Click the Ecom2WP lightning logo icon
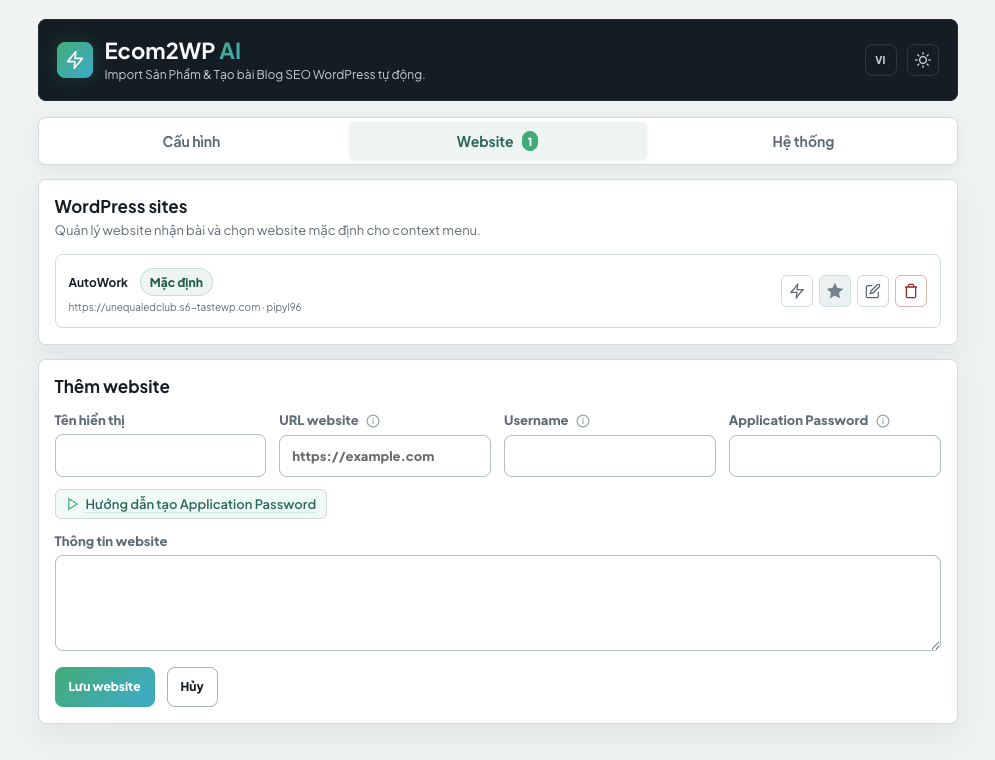Image resolution: width=995 pixels, height=760 pixels. click(75, 60)
